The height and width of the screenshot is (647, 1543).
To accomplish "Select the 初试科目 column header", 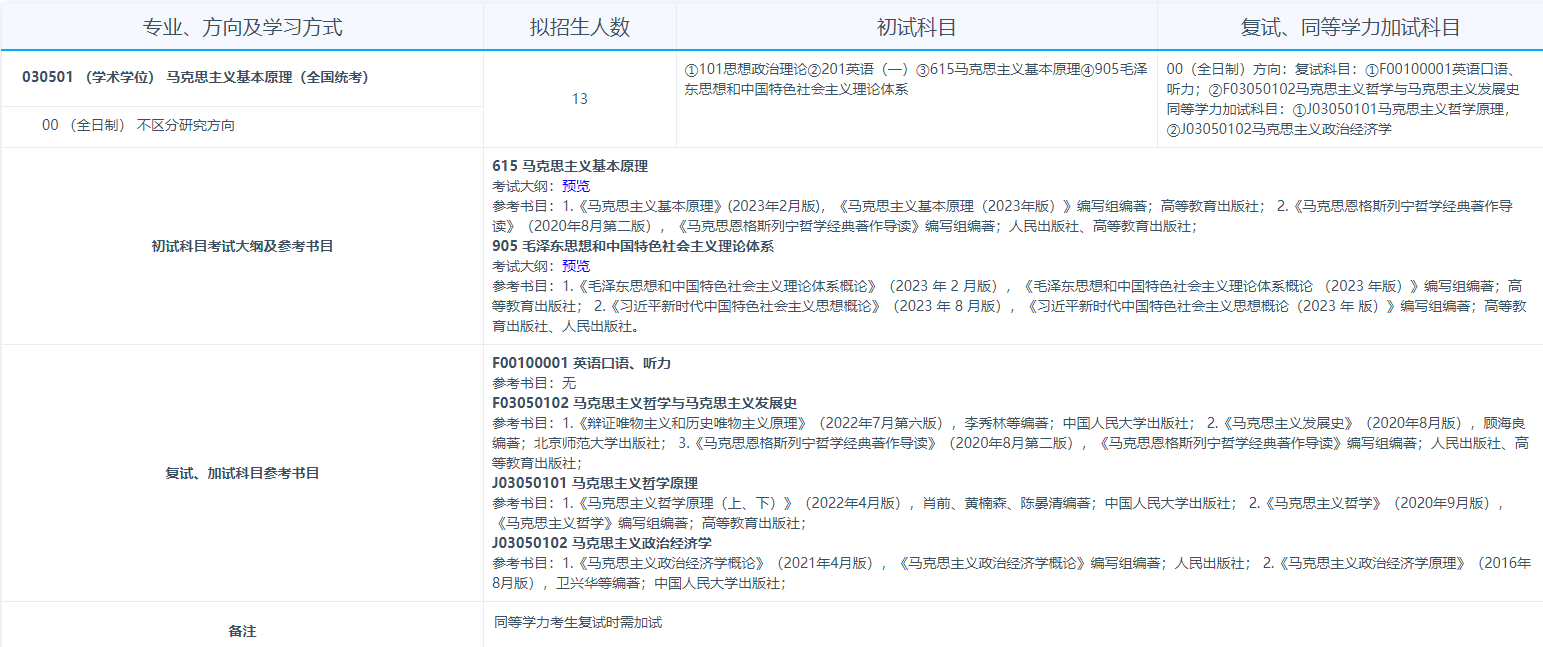I will [x=916, y=27].
